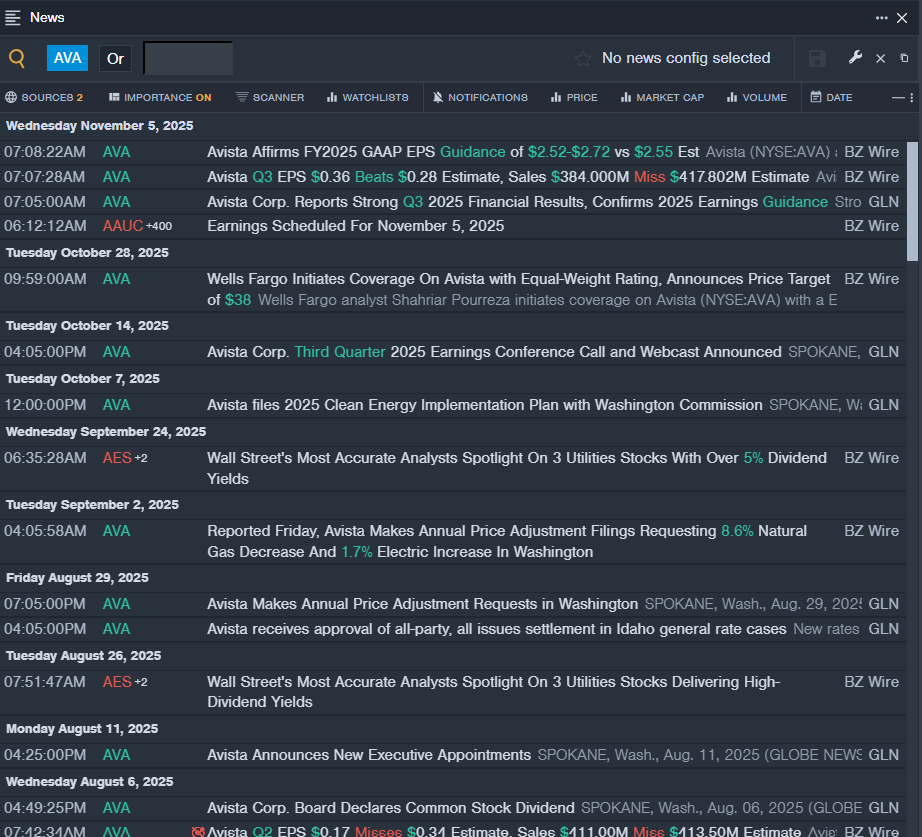Toggle the Notifications filter
This screenshot has height=837, width=922.
(480, 97)
